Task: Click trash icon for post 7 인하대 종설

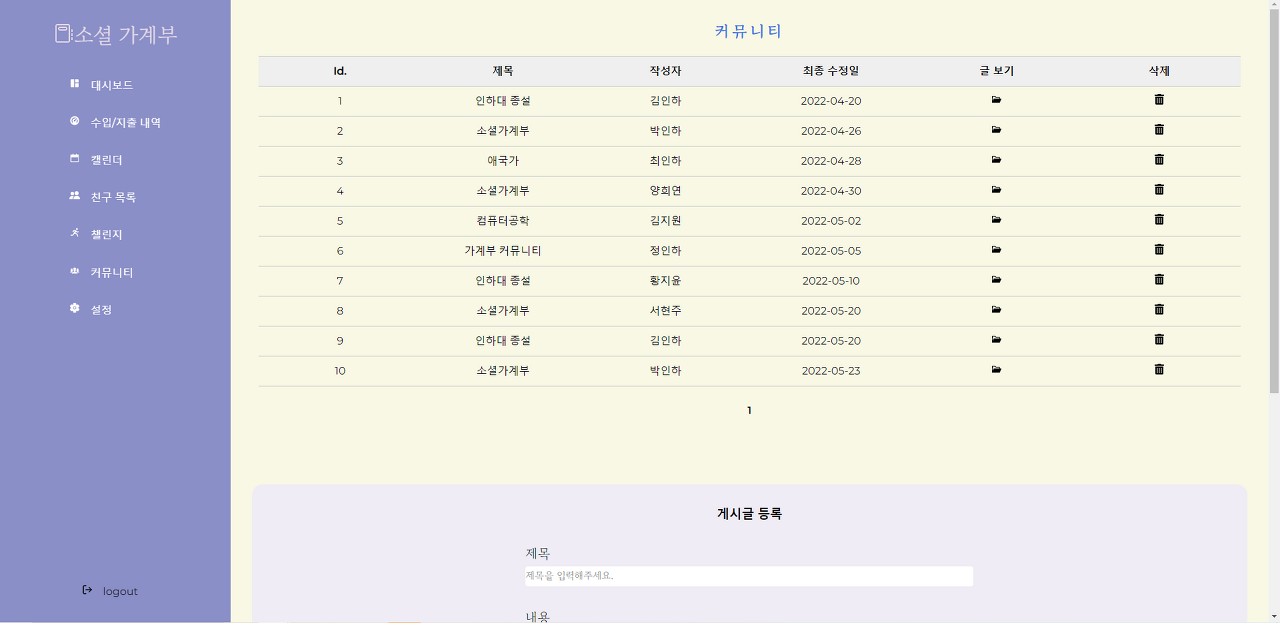Action: point(1158,280)
